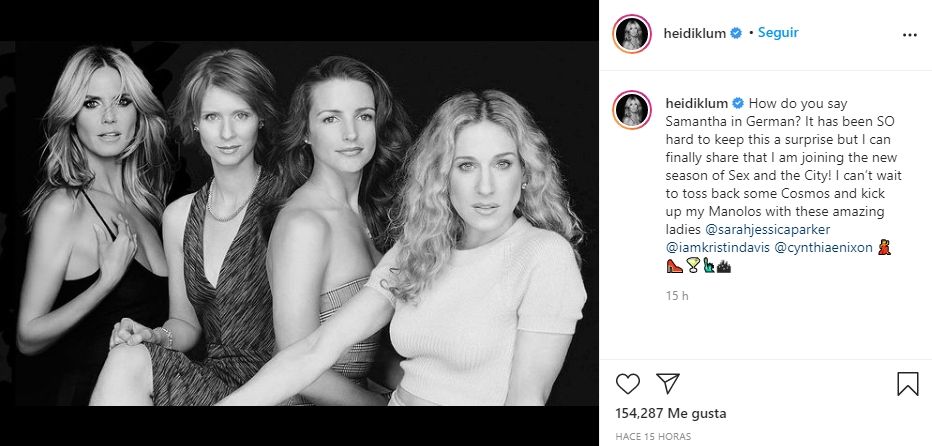Open the three-dots more options menu
The width and height of the screenshot is (932, 446).
[x=909, y=34]
